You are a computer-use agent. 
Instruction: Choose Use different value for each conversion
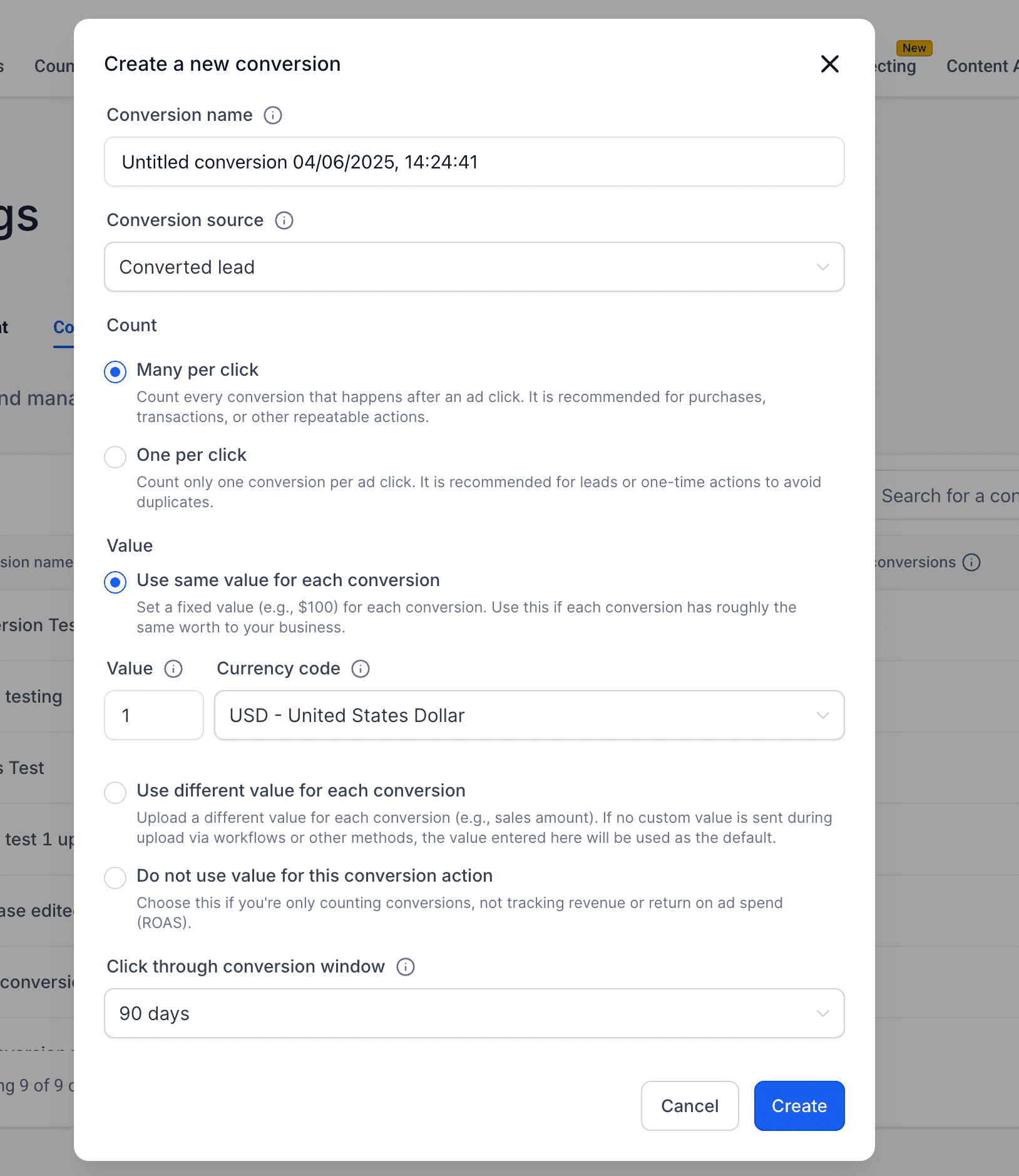115,792
